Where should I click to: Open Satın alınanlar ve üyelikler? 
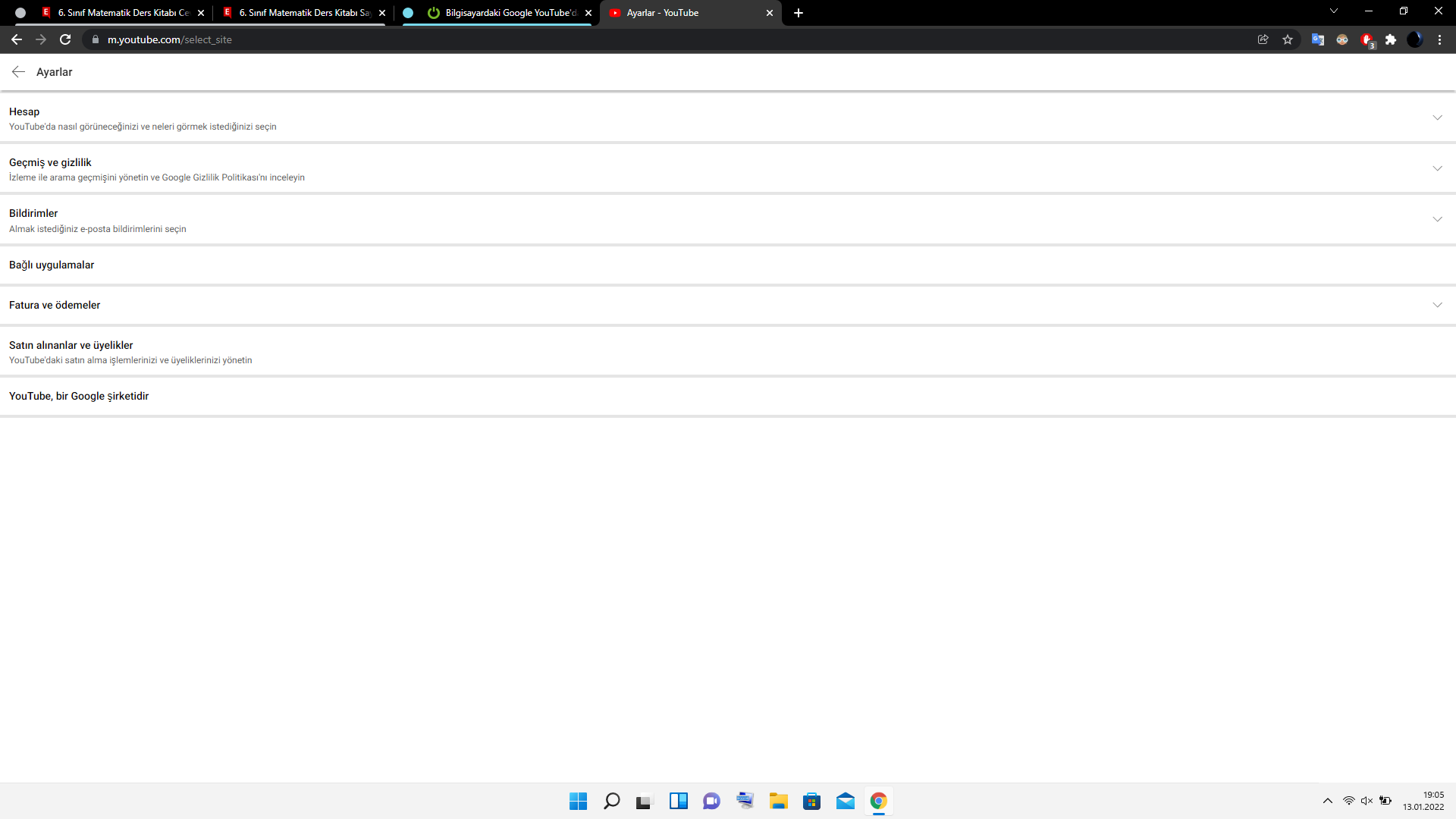click(71, 345)
